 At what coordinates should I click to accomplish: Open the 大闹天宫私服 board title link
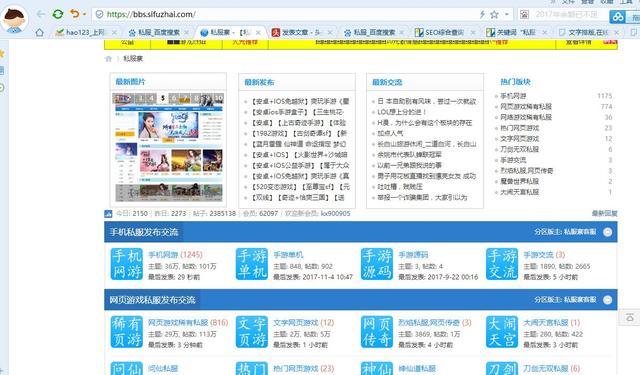click(546, 323)
